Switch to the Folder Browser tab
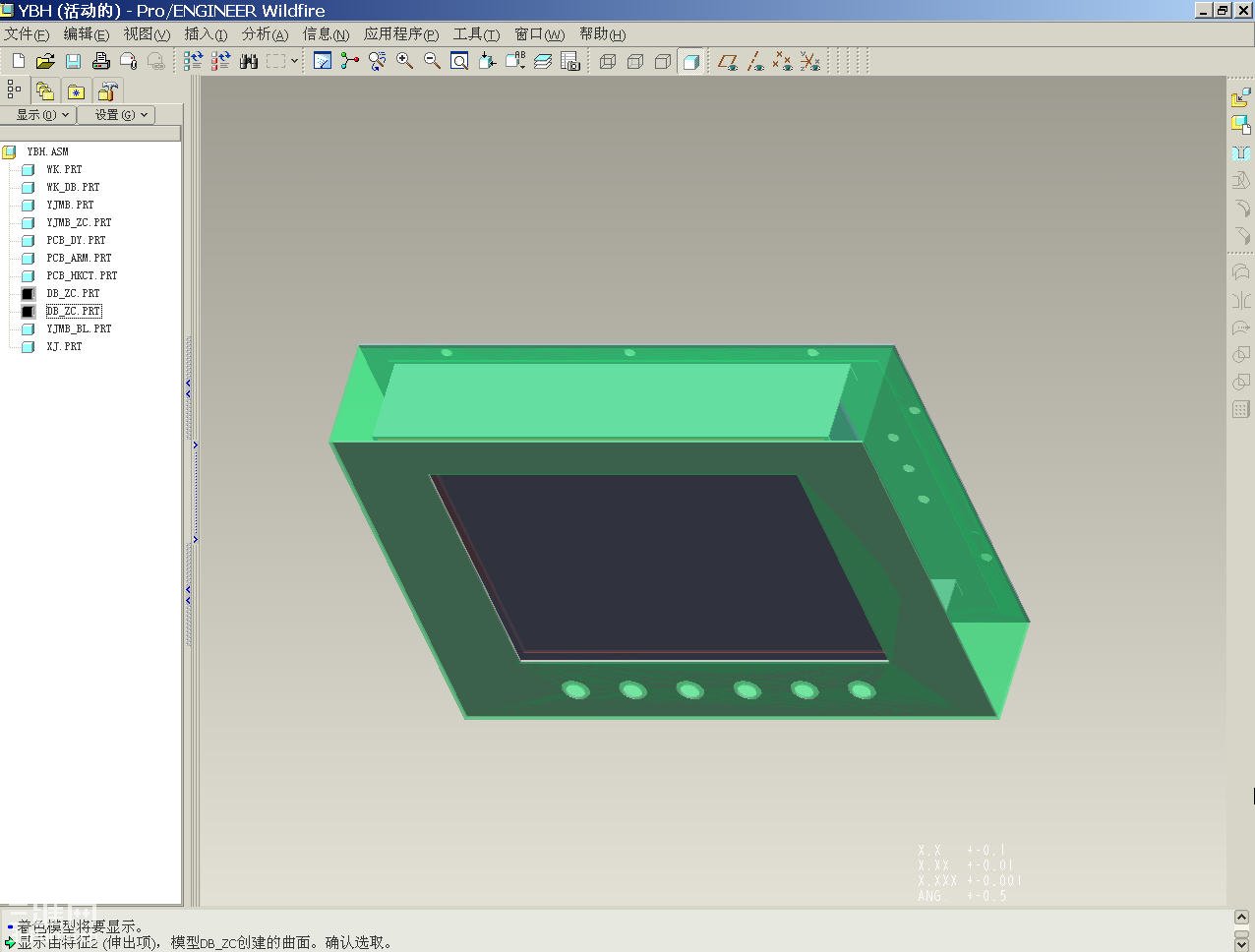 pyautogui.click(x=45, y=90)
